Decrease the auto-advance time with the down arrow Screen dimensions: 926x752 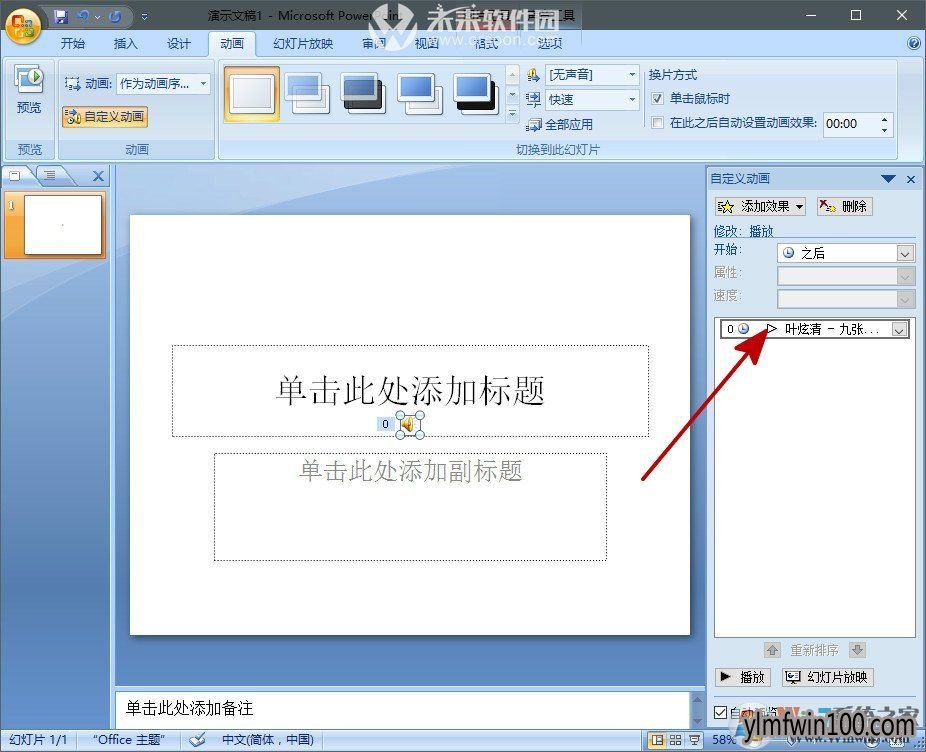[x=884, y=130]
